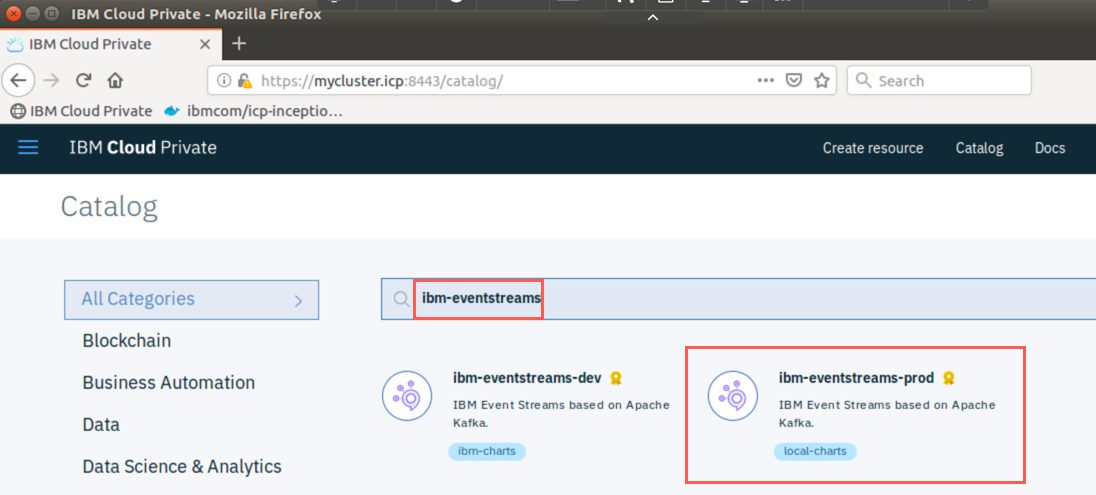Click the catalog search field with ibm-eventstreams
This screenshot has height=495, width=1096.
[738, 299]
